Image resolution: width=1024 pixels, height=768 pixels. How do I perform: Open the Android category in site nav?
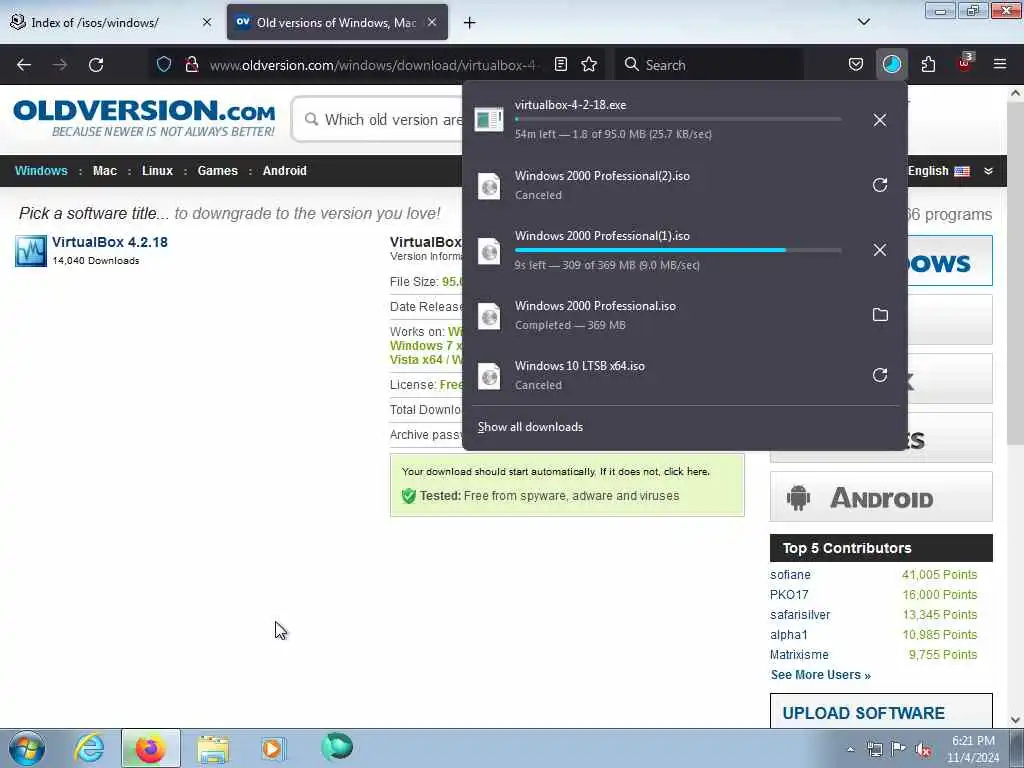coord(284,170)
